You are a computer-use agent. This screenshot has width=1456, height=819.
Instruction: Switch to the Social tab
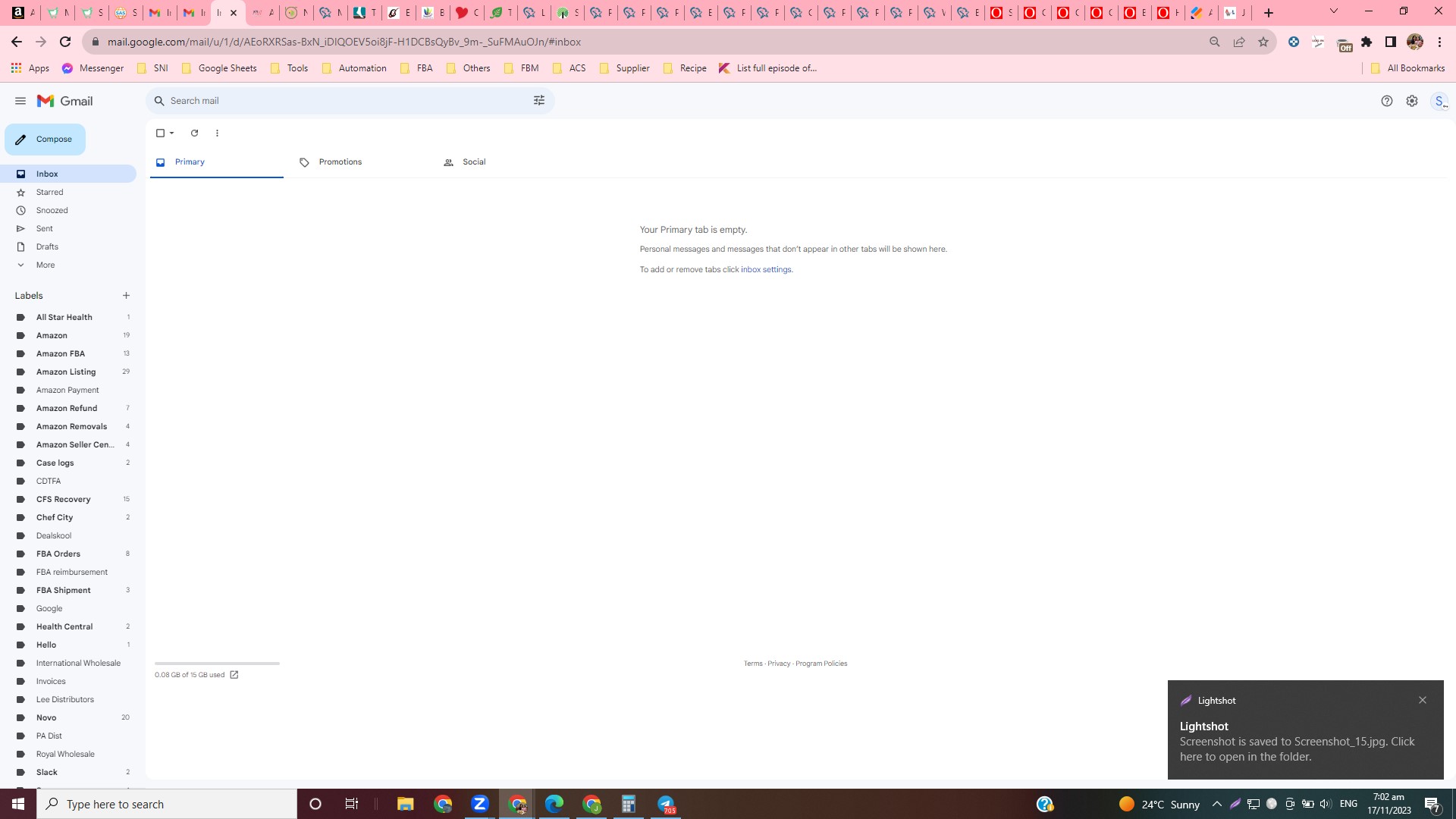(x=505, y=162)
